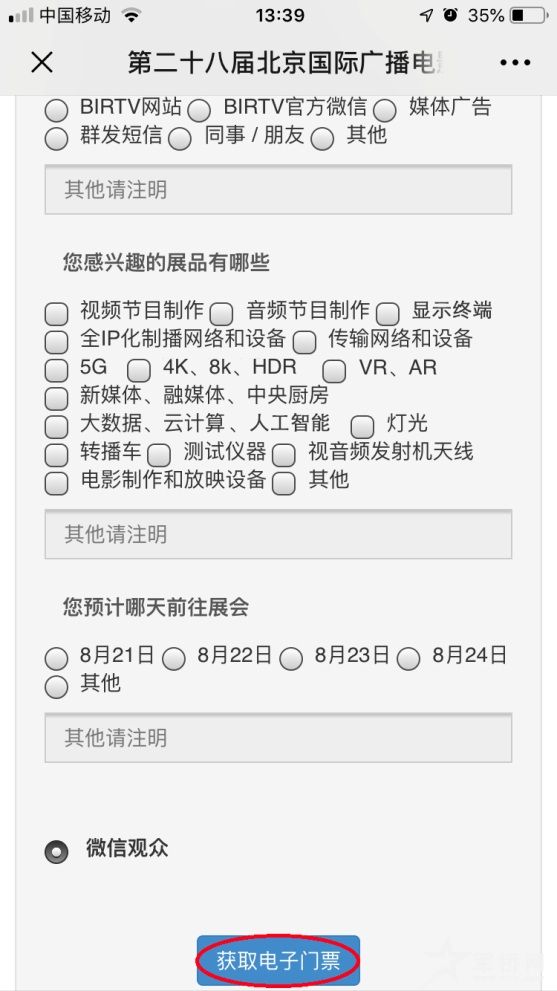The width and height of the screenshot is (557, 991).
Task: Click the 获取电子门票 button
Action: pos(278,961)
